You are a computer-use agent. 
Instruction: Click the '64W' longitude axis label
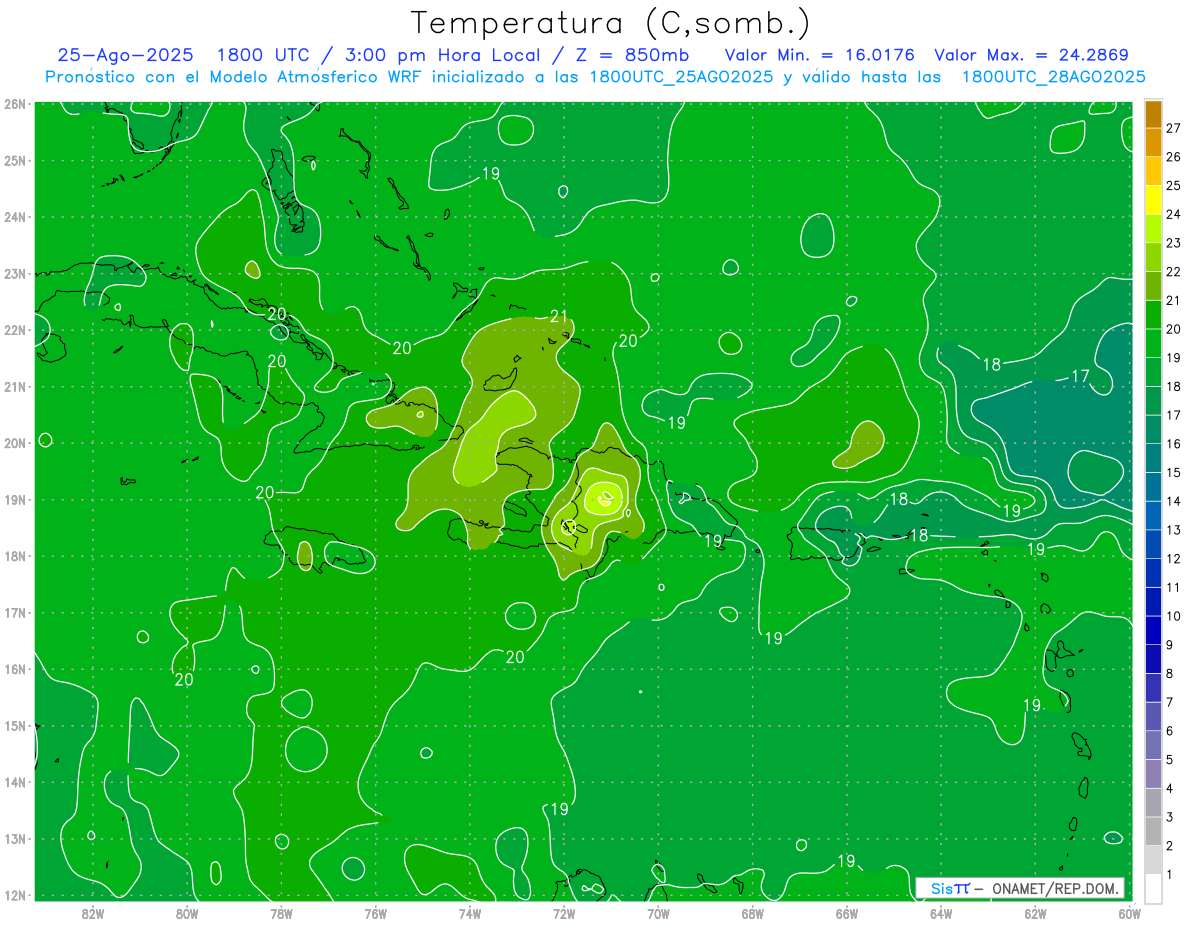(x=940, y=913)
